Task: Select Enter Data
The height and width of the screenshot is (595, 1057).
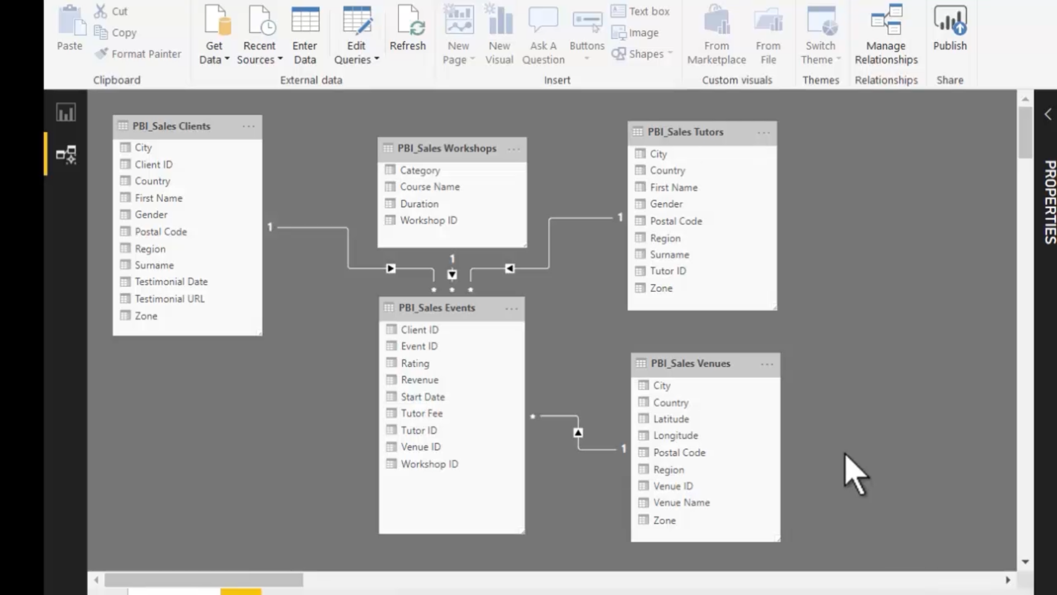Action: [305, 35]
